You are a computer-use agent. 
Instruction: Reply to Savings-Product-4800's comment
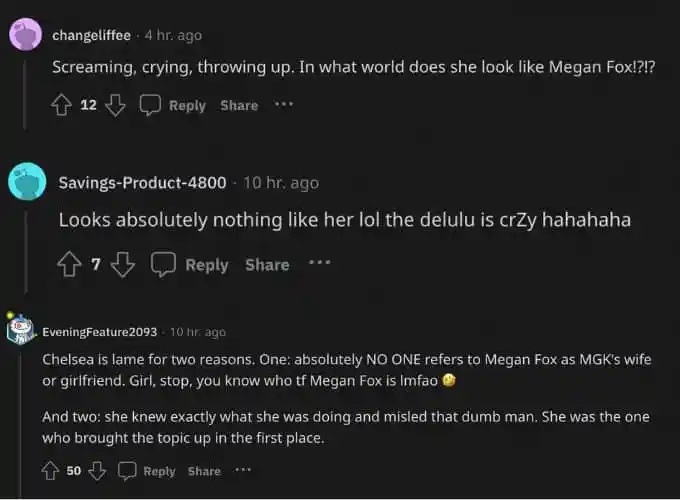[207, 265]
